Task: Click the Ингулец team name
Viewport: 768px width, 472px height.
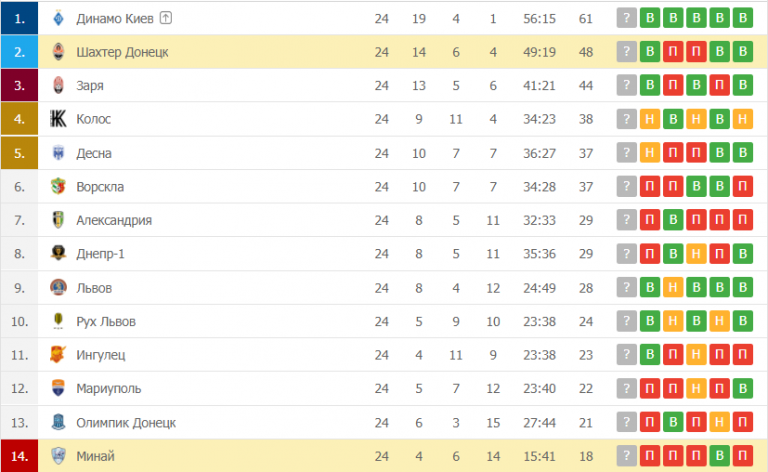Action: point(101,355)
